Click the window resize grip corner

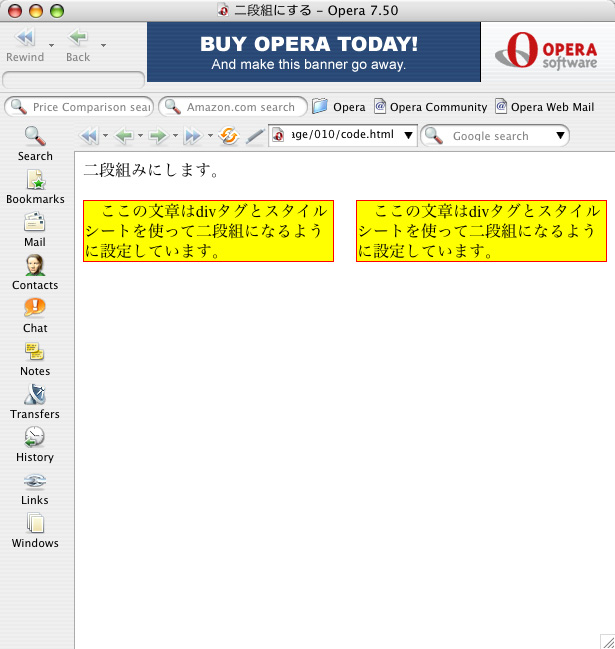click(x=608, y=642)
